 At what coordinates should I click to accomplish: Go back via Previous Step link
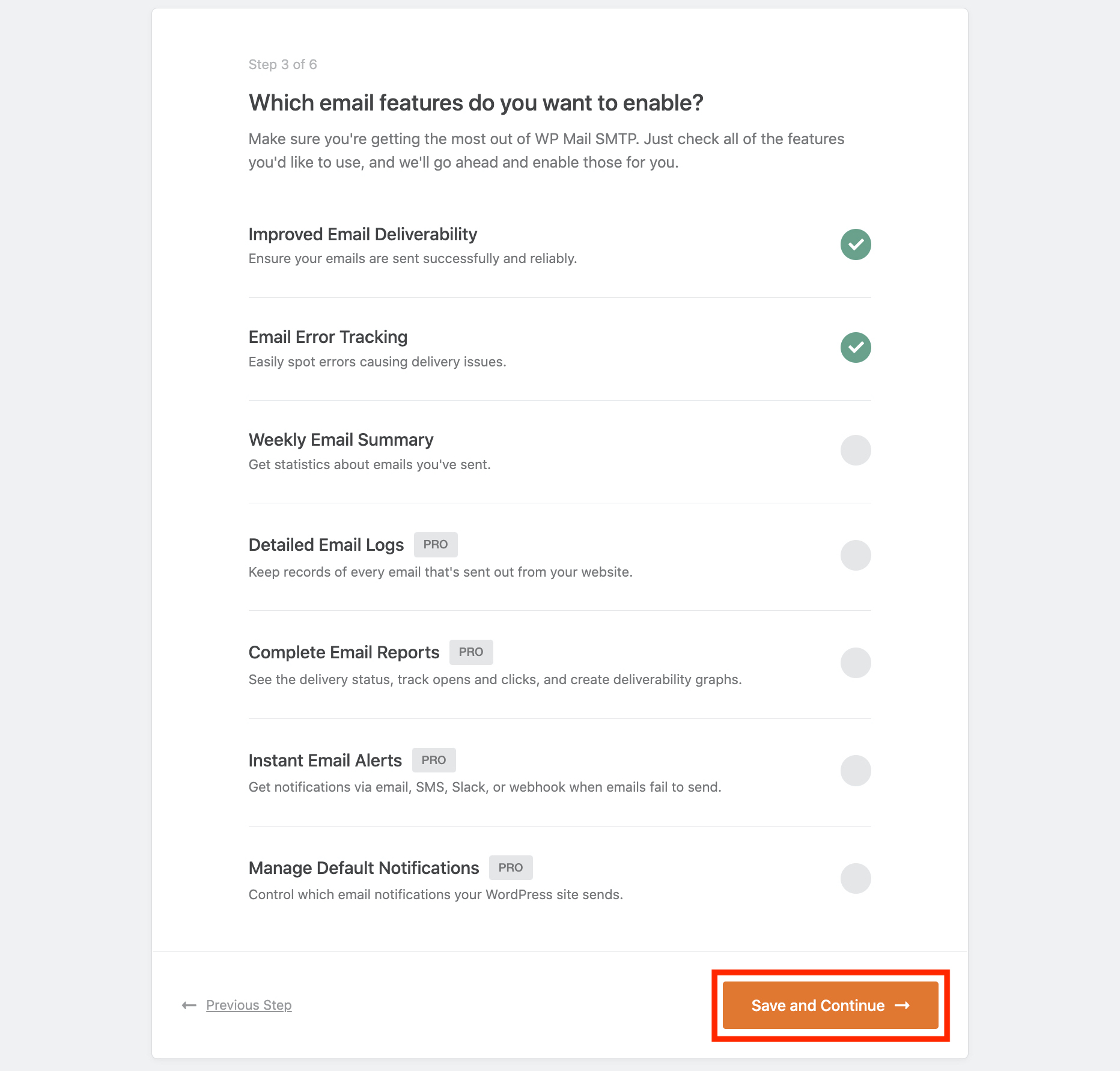(x=249, y=1005)
